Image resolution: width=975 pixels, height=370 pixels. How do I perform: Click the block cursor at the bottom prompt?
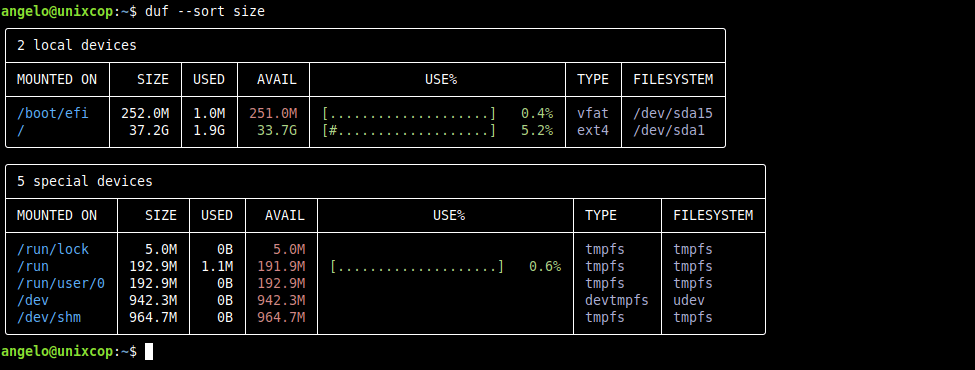tap(149, 351)
